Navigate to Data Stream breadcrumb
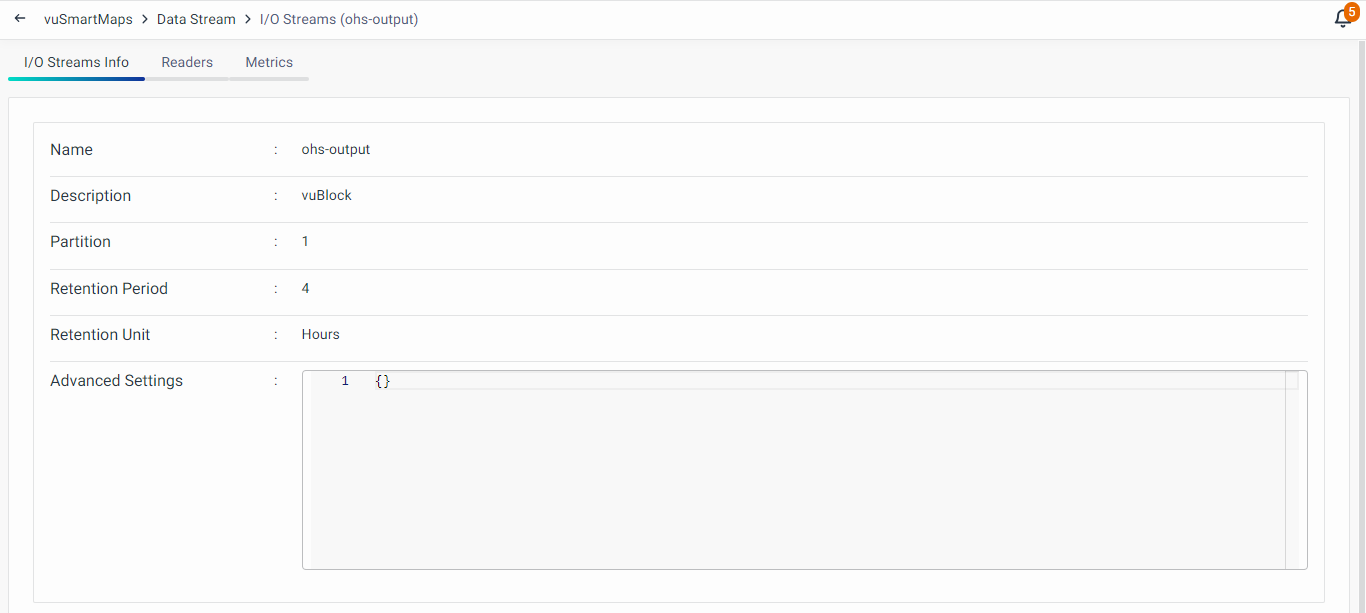Screen dimensions: 1366x613 click(x=196, y=19)
